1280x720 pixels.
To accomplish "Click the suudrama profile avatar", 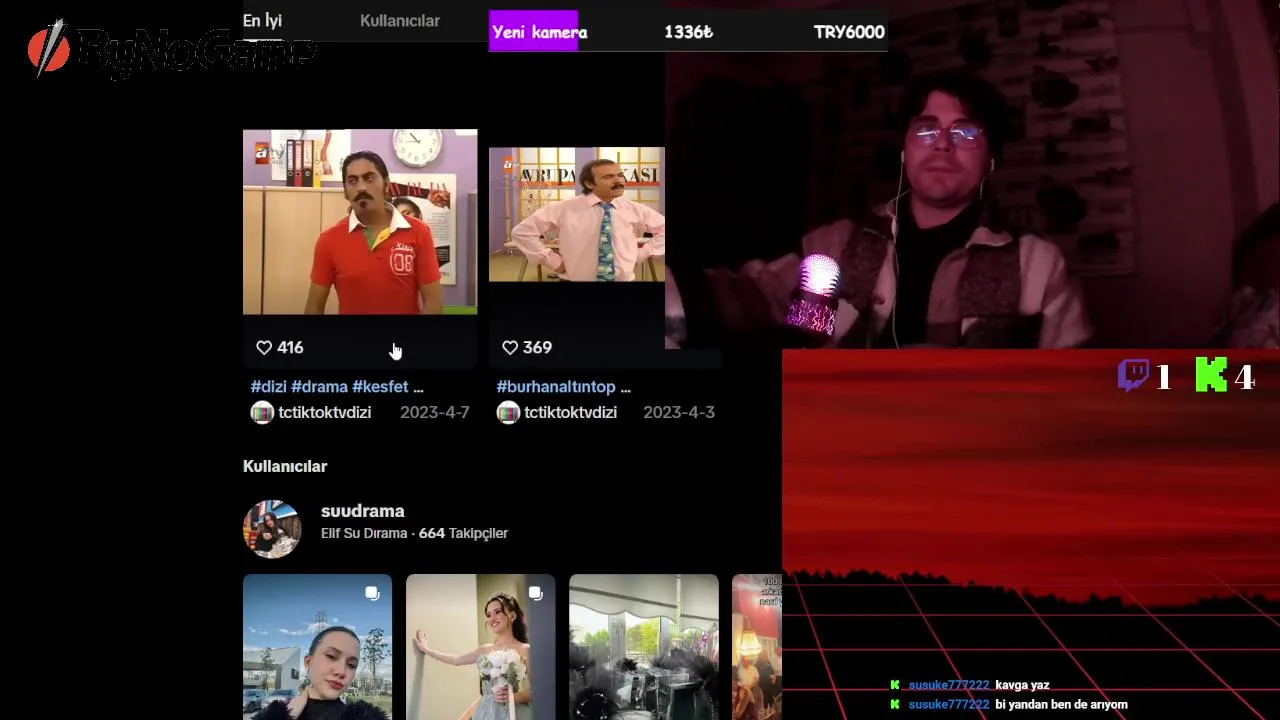I will pos(272,528).
